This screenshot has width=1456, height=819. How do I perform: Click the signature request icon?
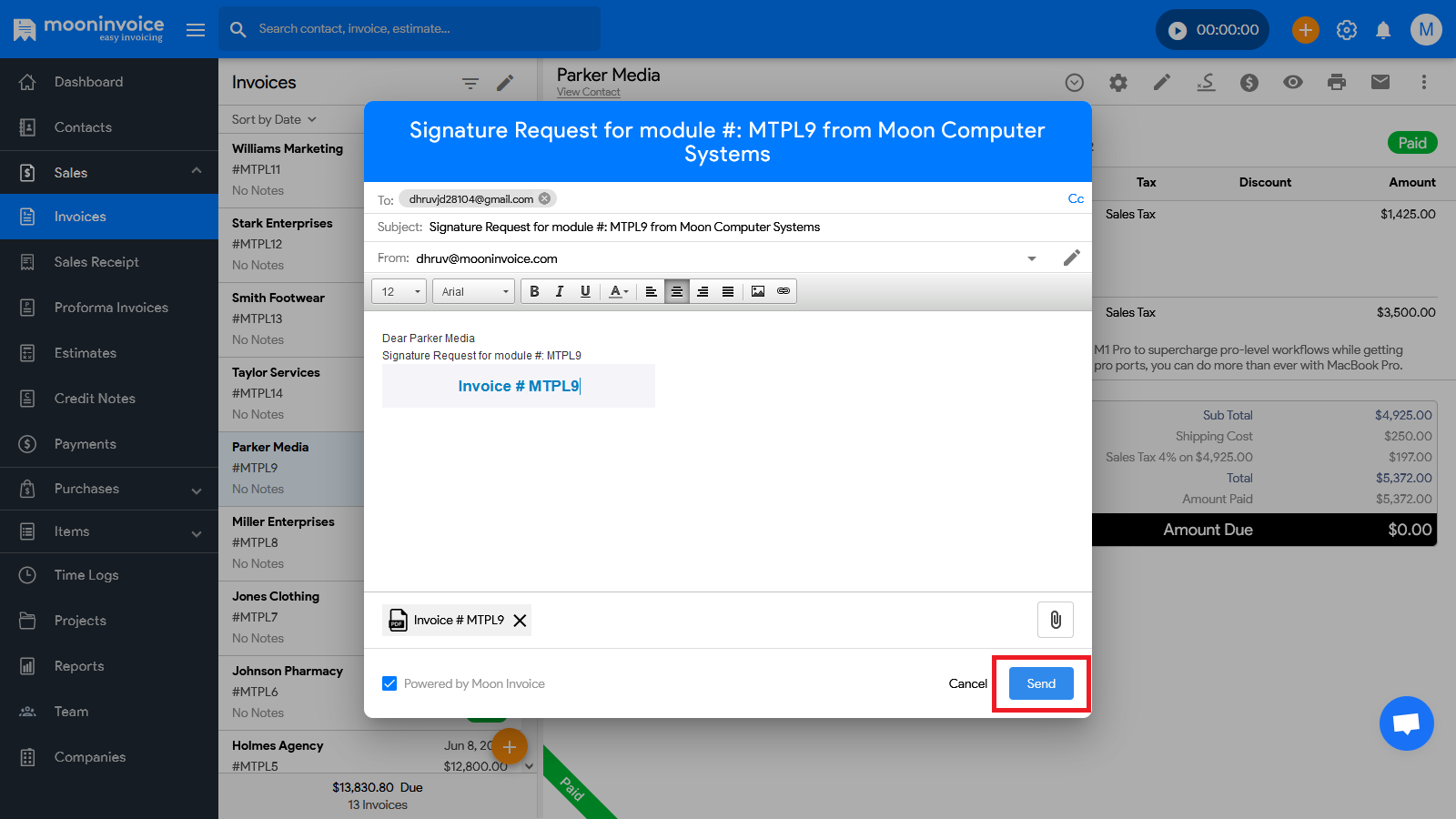(1206, 83)
